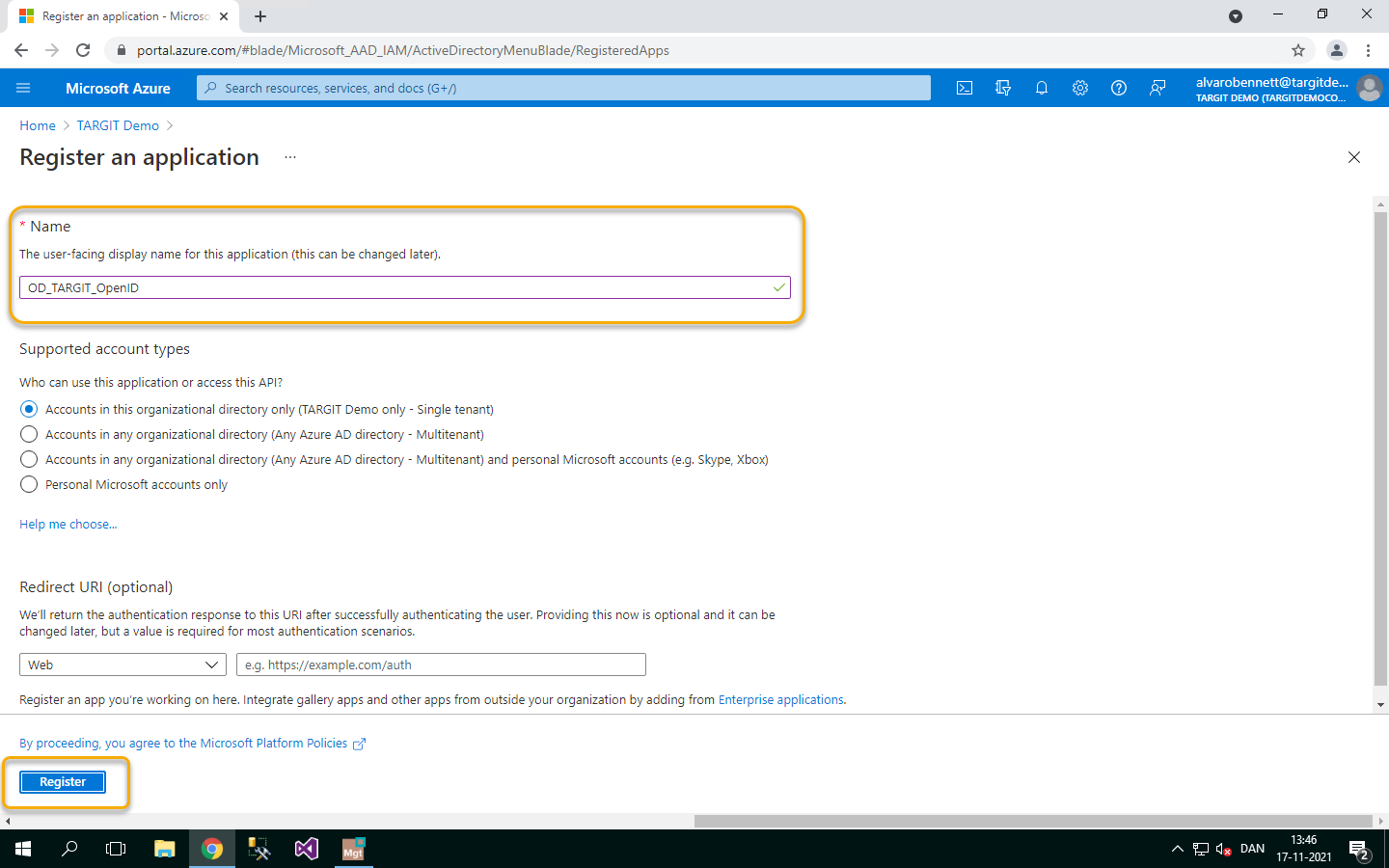Click the horizontal scrollbar at page bottom
This screenshot has width=1389, height=868.
(x=1033, y=822)
